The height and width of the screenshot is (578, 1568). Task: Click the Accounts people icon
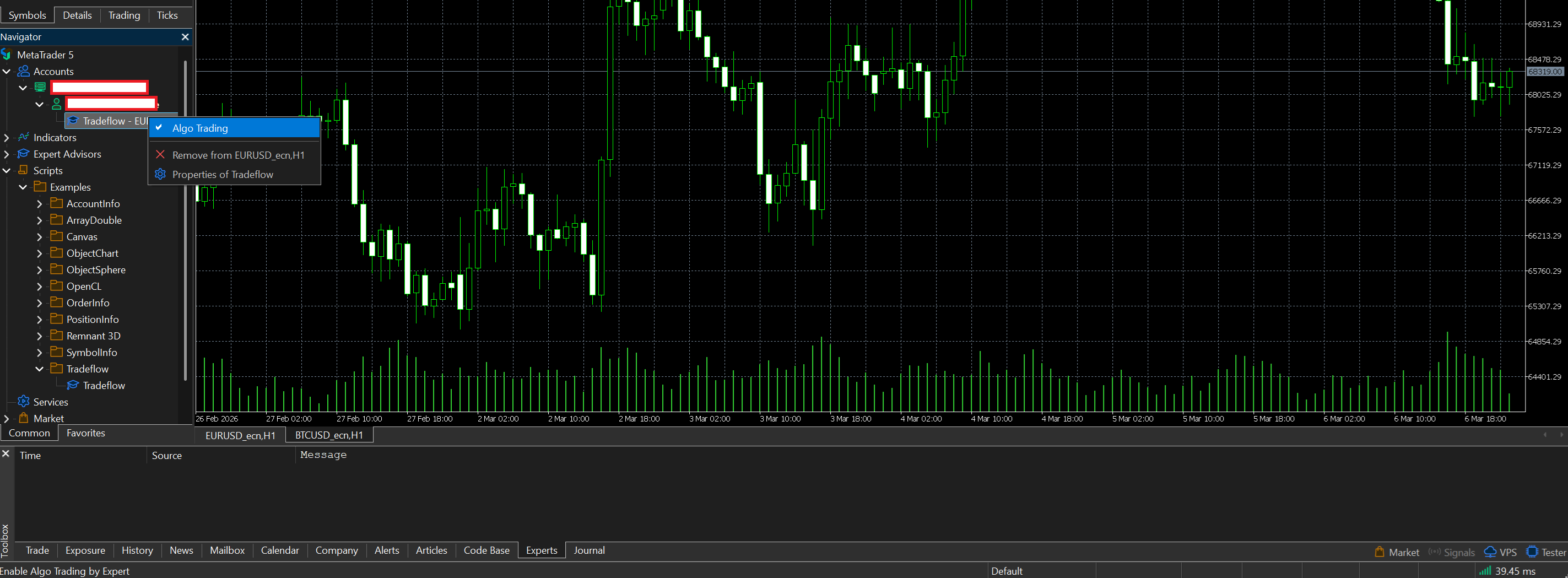pyautogui.click(x=24, y=71)
